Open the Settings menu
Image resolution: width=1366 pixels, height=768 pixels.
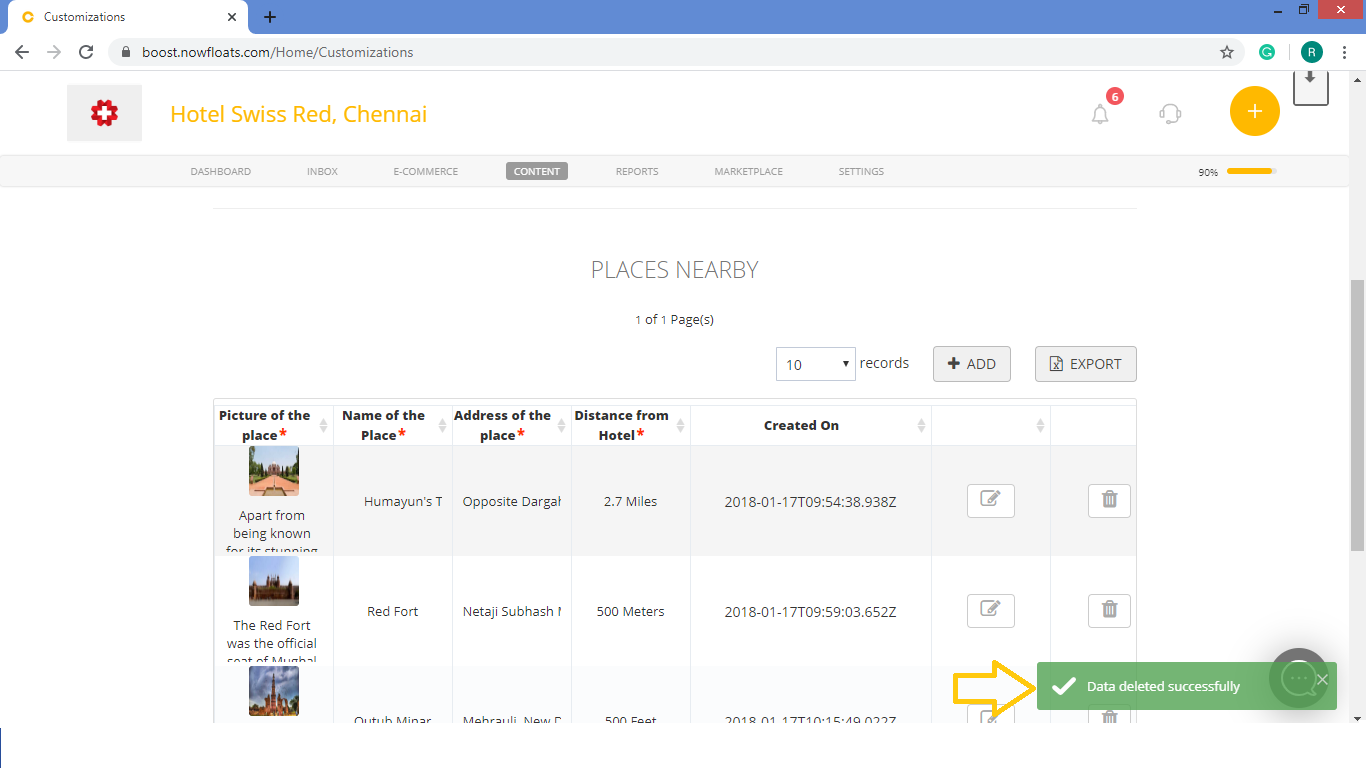pyautogui.click(x=861, y=171)
